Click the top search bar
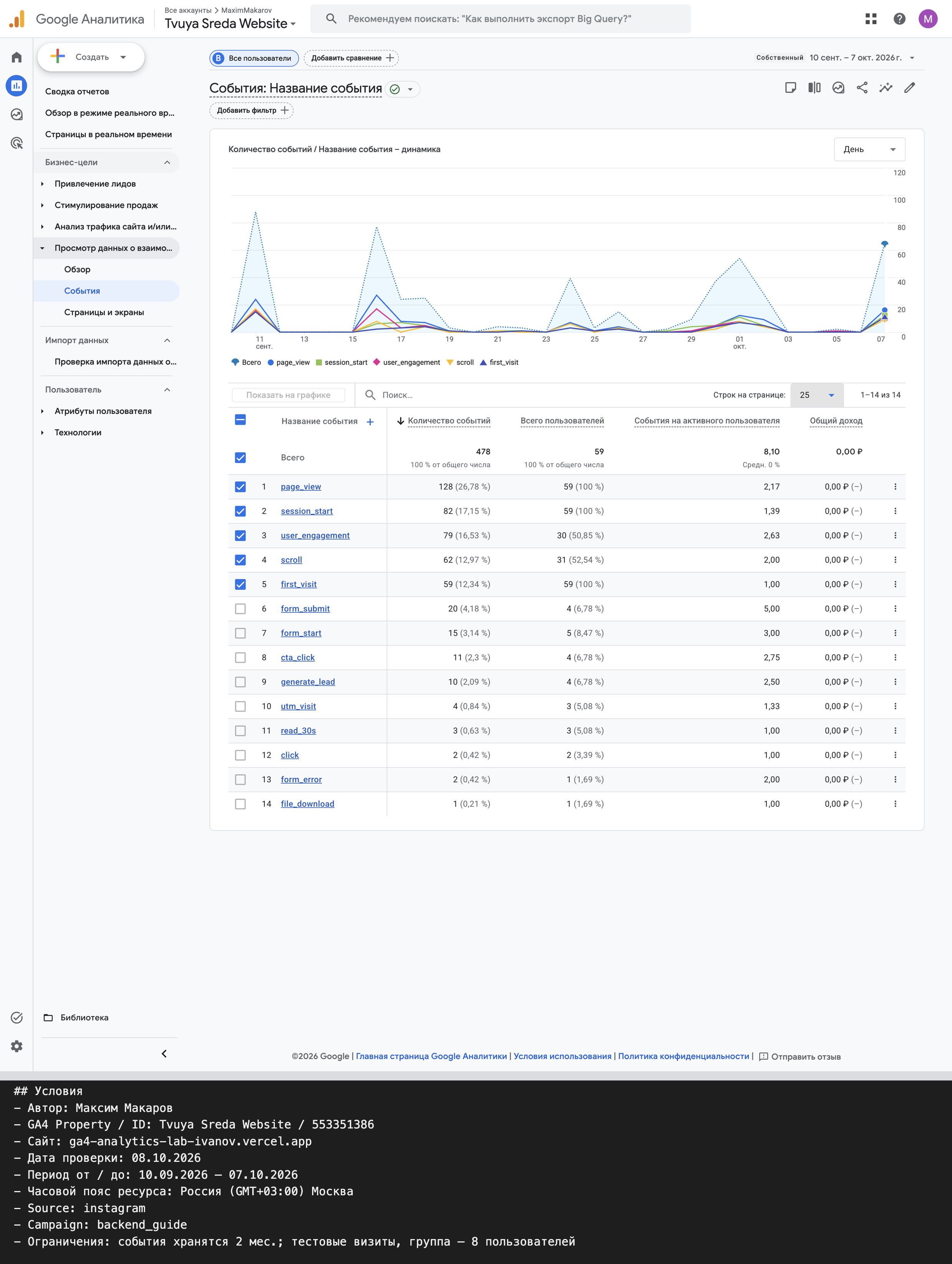 [501, 19]
